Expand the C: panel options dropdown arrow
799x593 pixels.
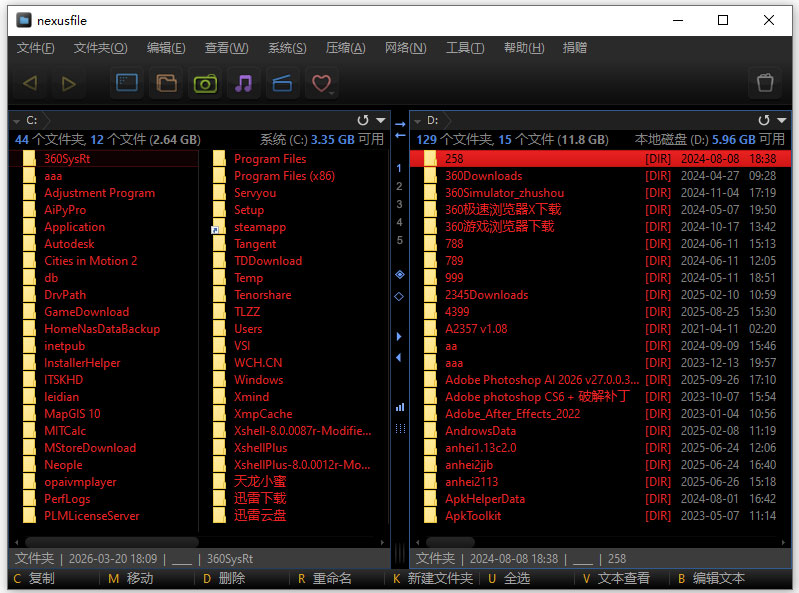(x=381, y=120)
